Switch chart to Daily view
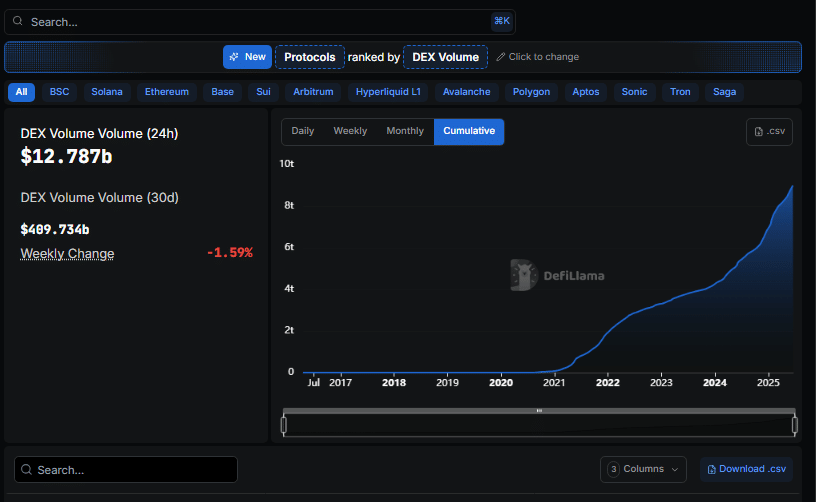 click(302, 131)
